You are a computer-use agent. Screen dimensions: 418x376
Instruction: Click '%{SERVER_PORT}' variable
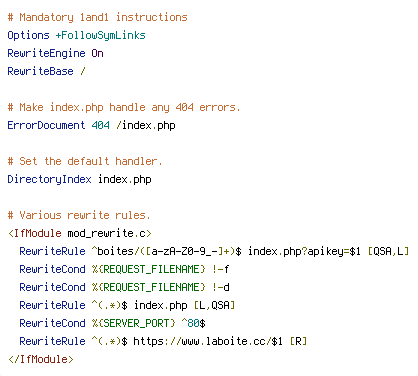click(x=133, y=323)
